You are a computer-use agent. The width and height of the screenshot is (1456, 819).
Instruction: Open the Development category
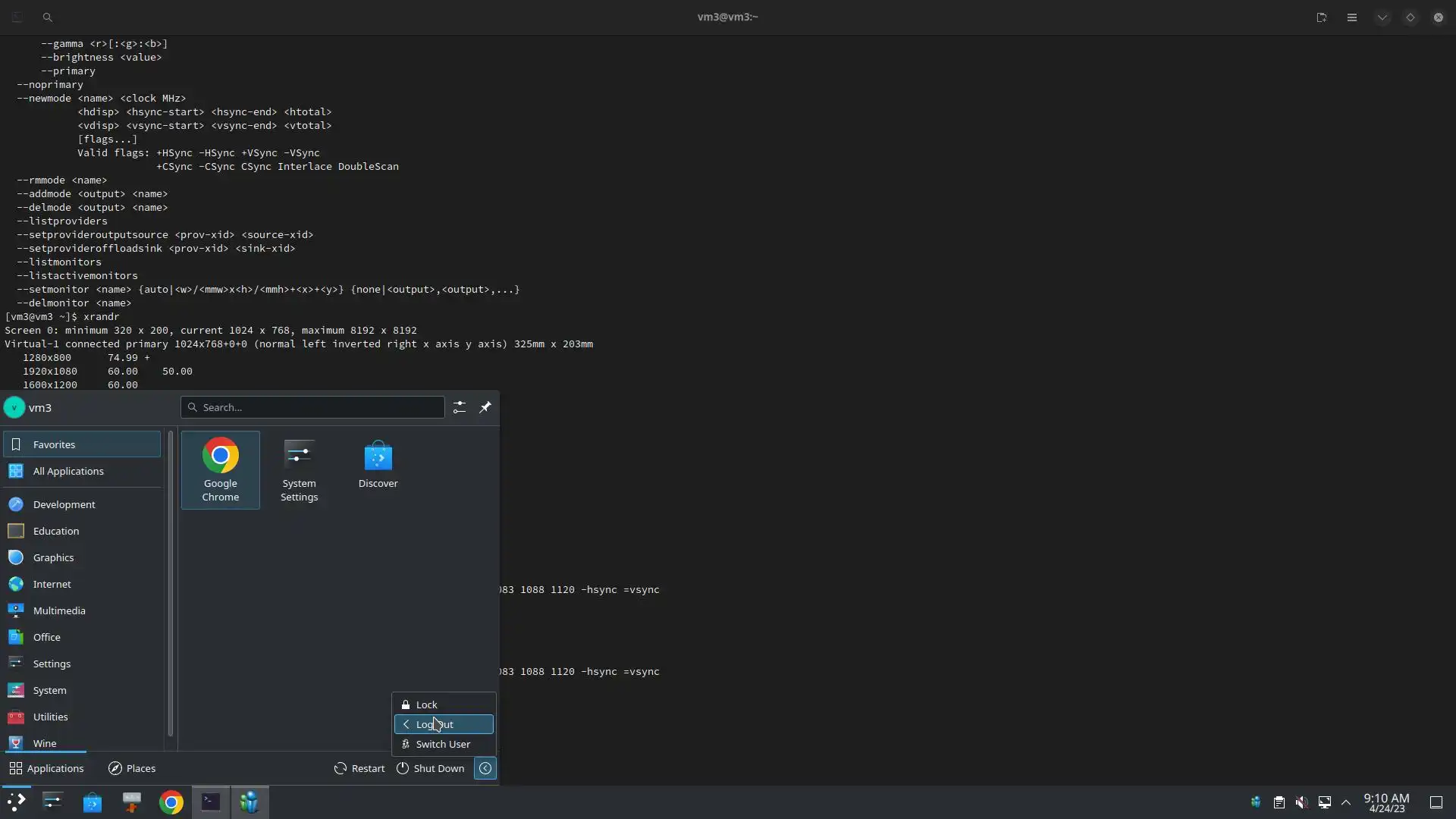point(64,504)
